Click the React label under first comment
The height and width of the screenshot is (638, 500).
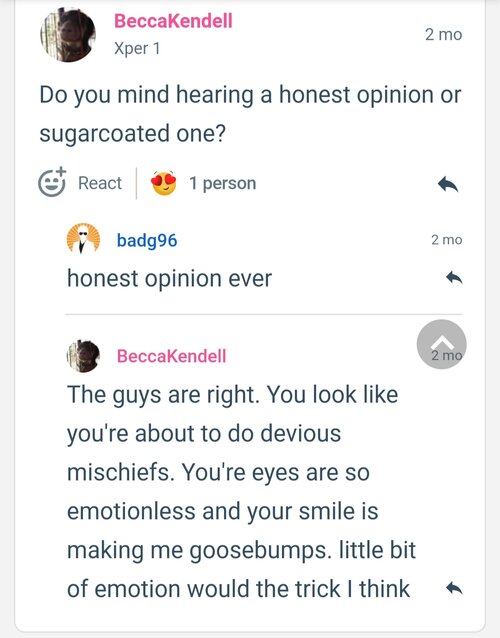point(100,183)
